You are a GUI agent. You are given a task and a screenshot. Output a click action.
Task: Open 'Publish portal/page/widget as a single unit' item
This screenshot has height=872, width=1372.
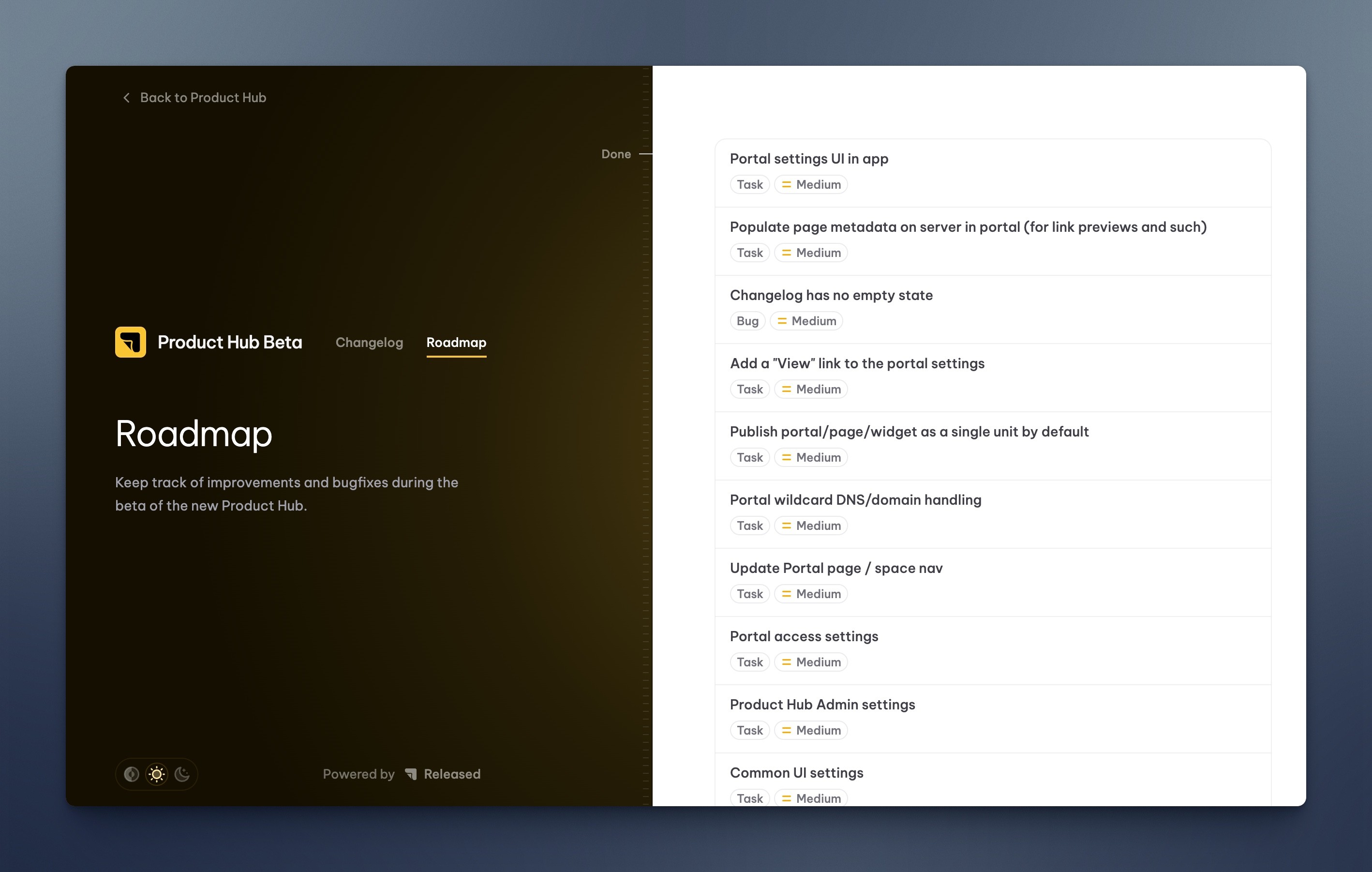pyautogui.click(x=993, y=446)
